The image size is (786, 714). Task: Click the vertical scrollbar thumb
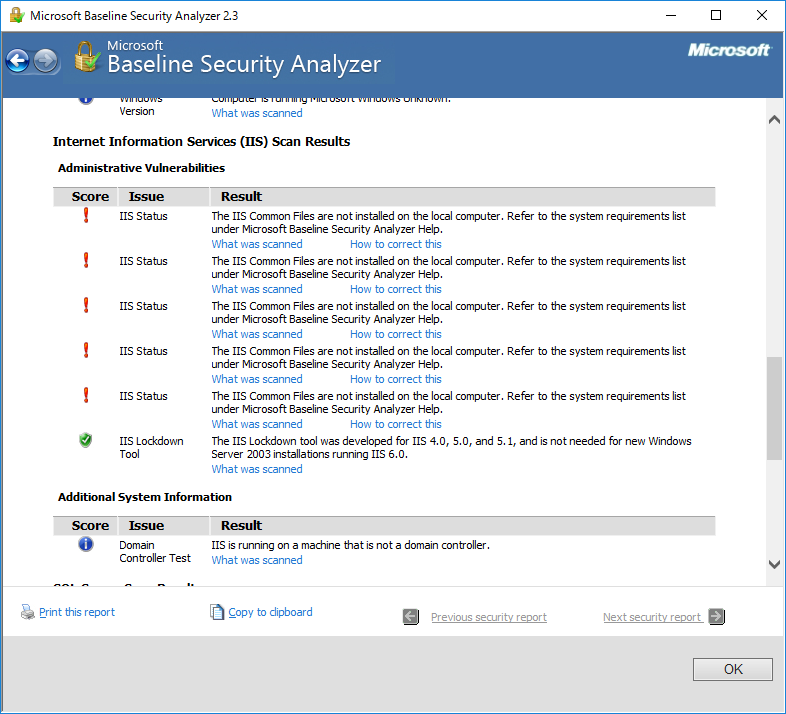pyautogui.click(x=774, y=408)
